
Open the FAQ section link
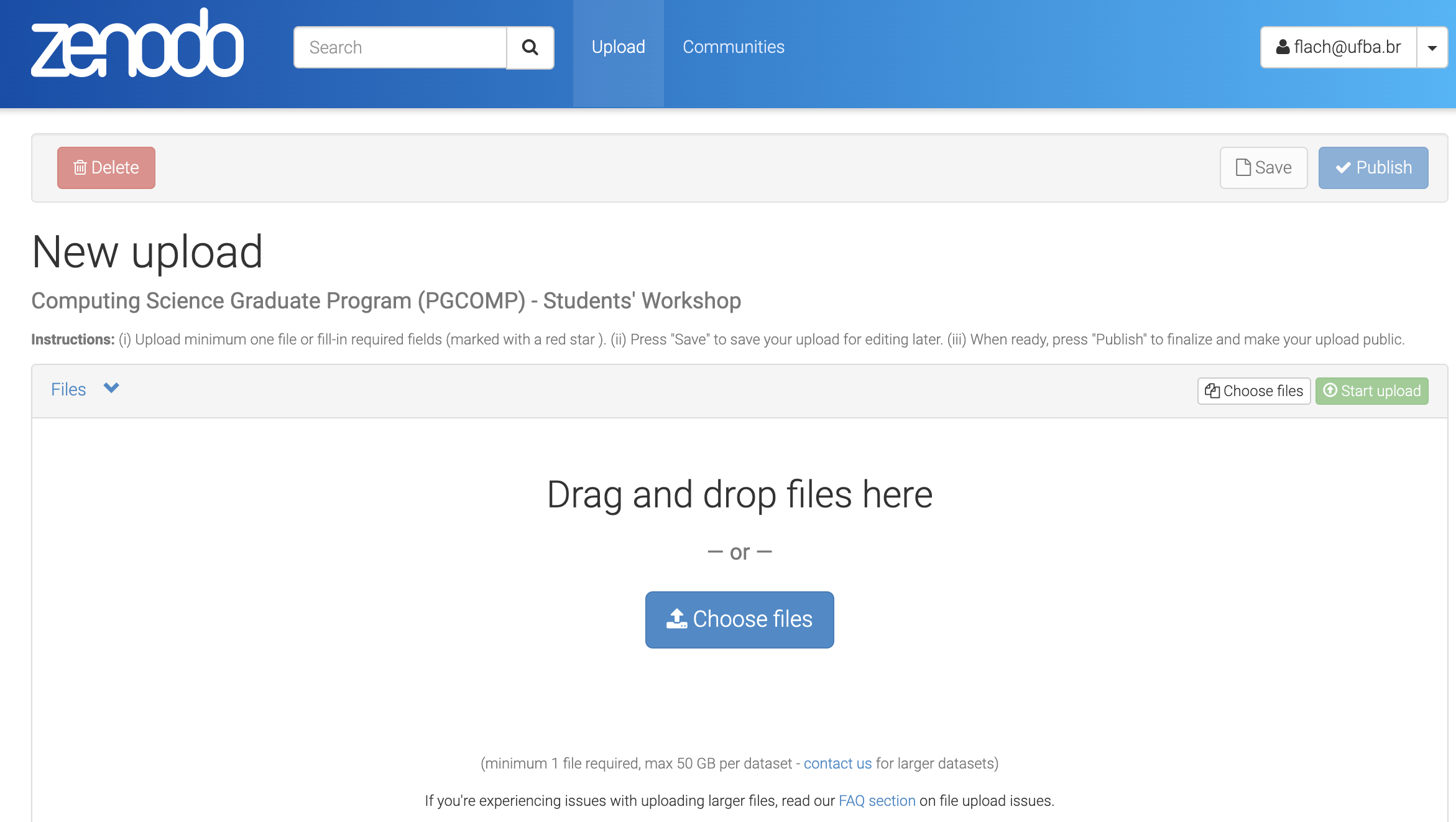click(877, 801)
